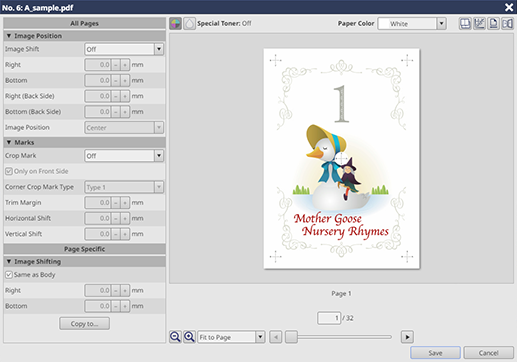The width and height of the screenshot is (517, 362).
Task: Click the single page view icon
Action: tap(493, 24)
